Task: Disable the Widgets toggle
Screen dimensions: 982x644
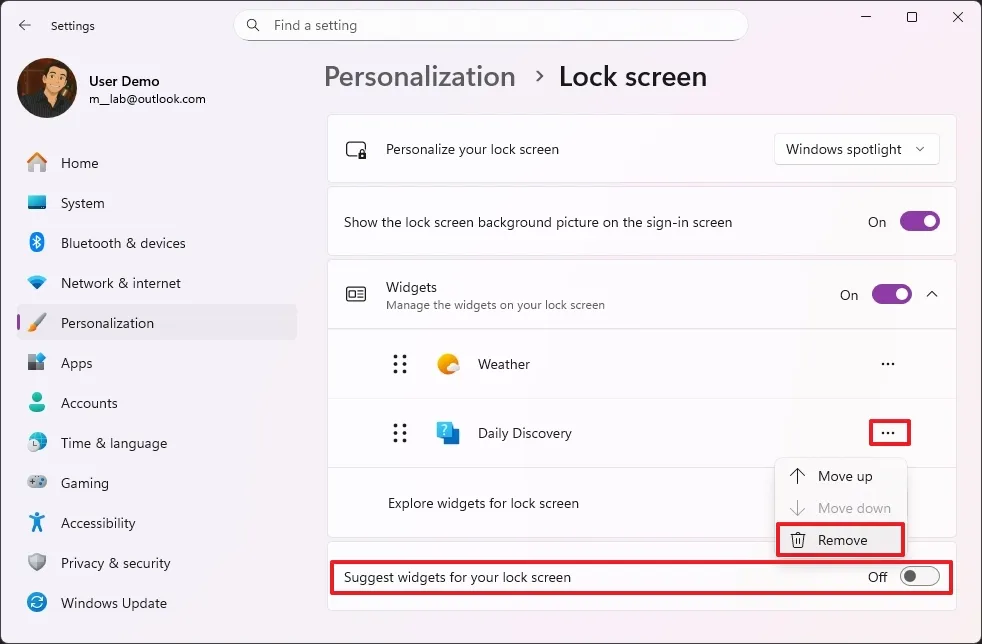Action: [891, 294]
